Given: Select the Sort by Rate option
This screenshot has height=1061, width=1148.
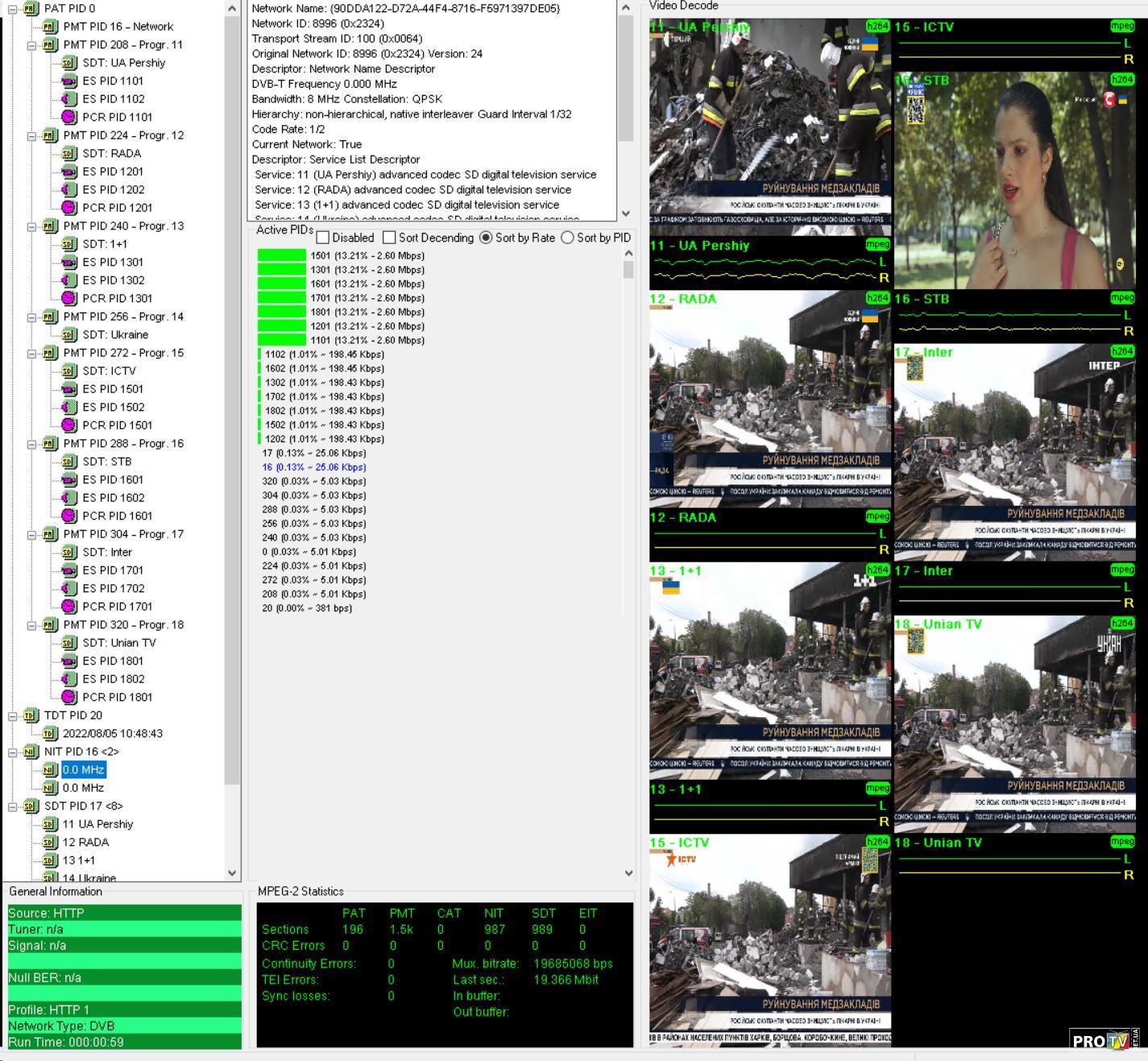Looking at the screenshot, I should [486, 238].
